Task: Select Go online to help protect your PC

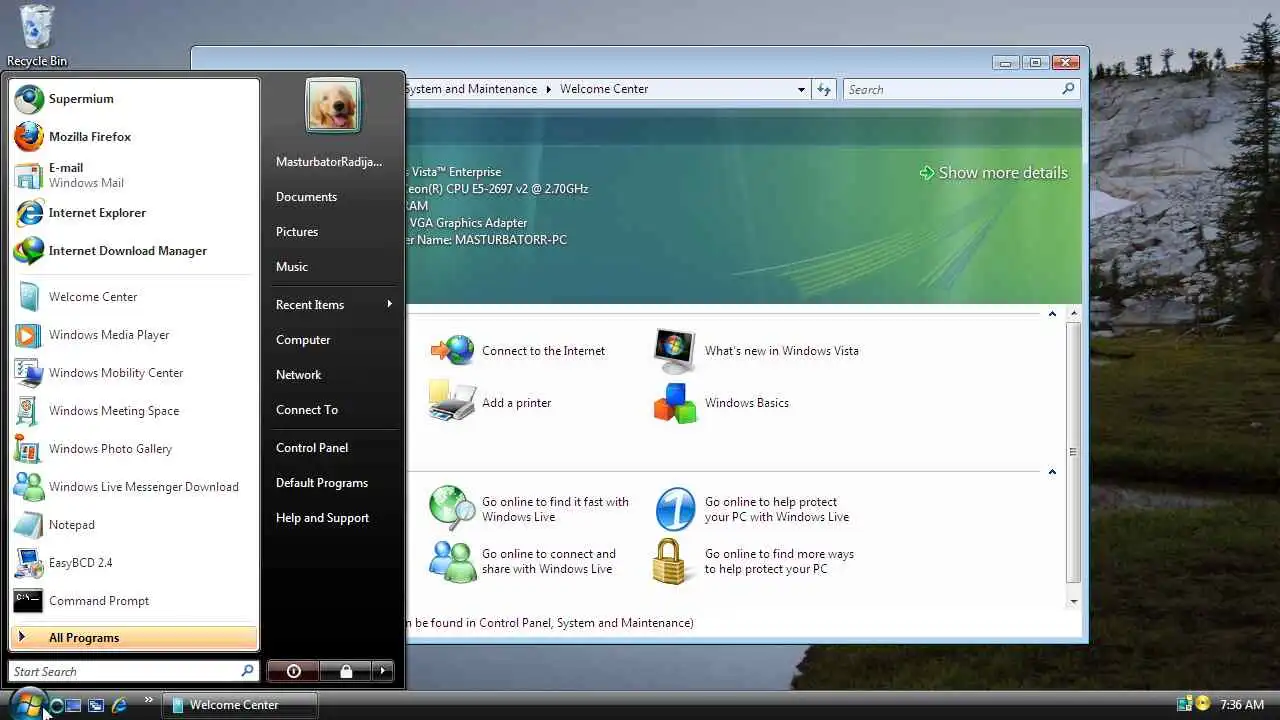Action: (x=752, y=509)
